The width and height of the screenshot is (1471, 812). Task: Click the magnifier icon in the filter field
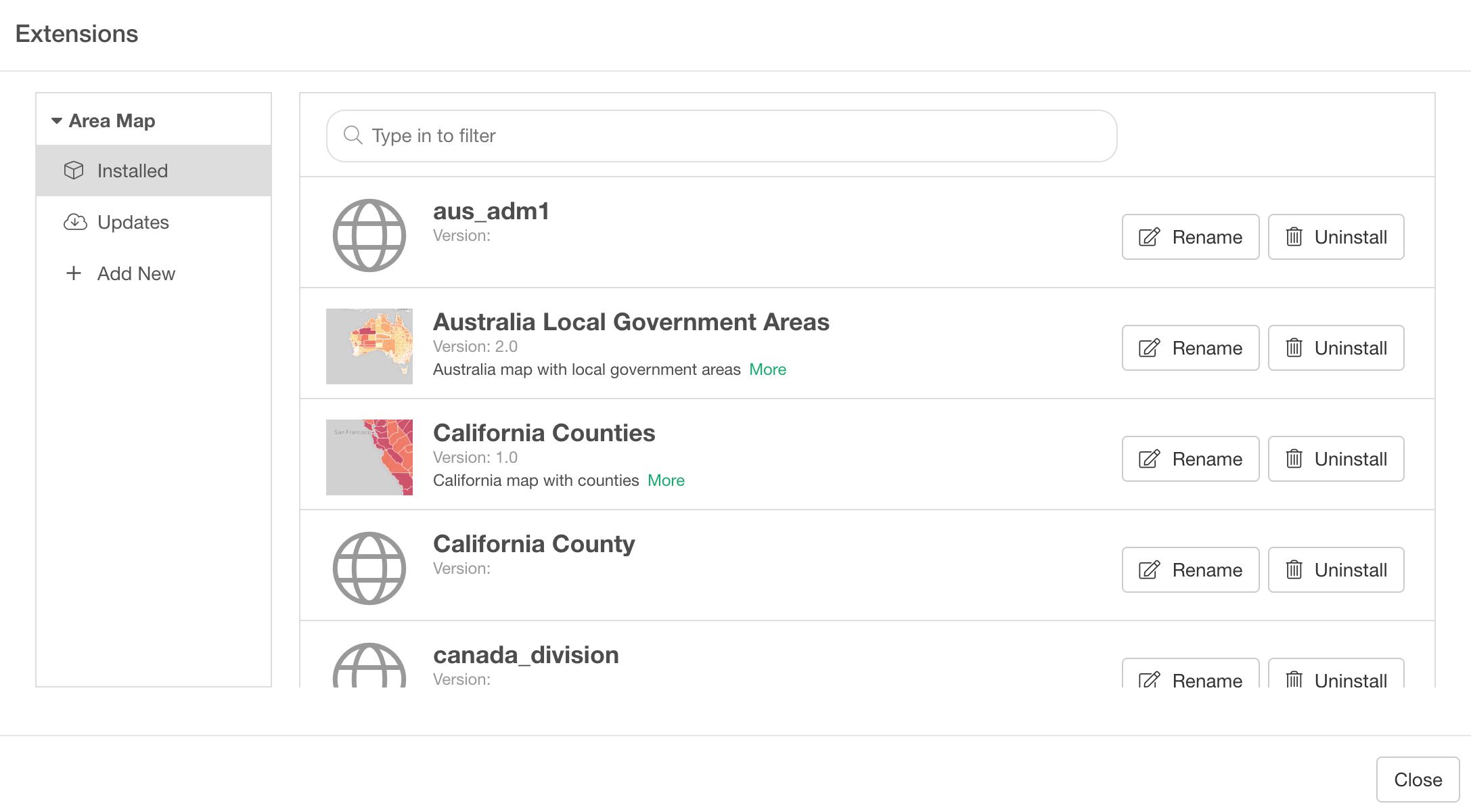pos(353,135)
